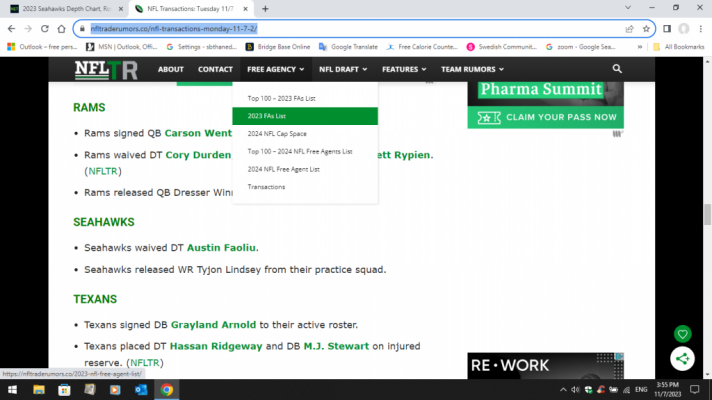Click the taskbar clock showing 3:55 PM

click(667, 390)
